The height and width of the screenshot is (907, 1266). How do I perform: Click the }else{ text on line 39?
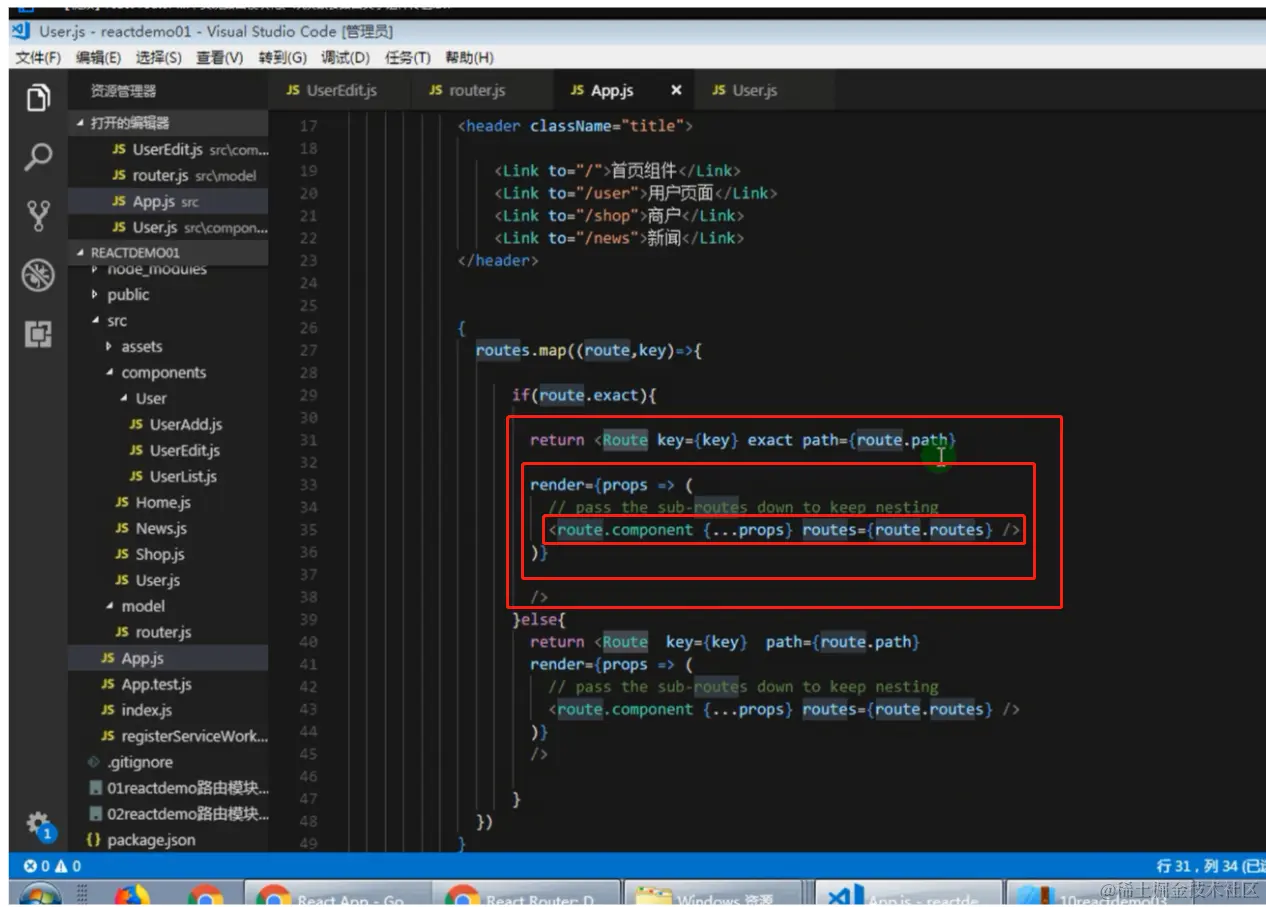pyautogui.click(x=539, y=619)
